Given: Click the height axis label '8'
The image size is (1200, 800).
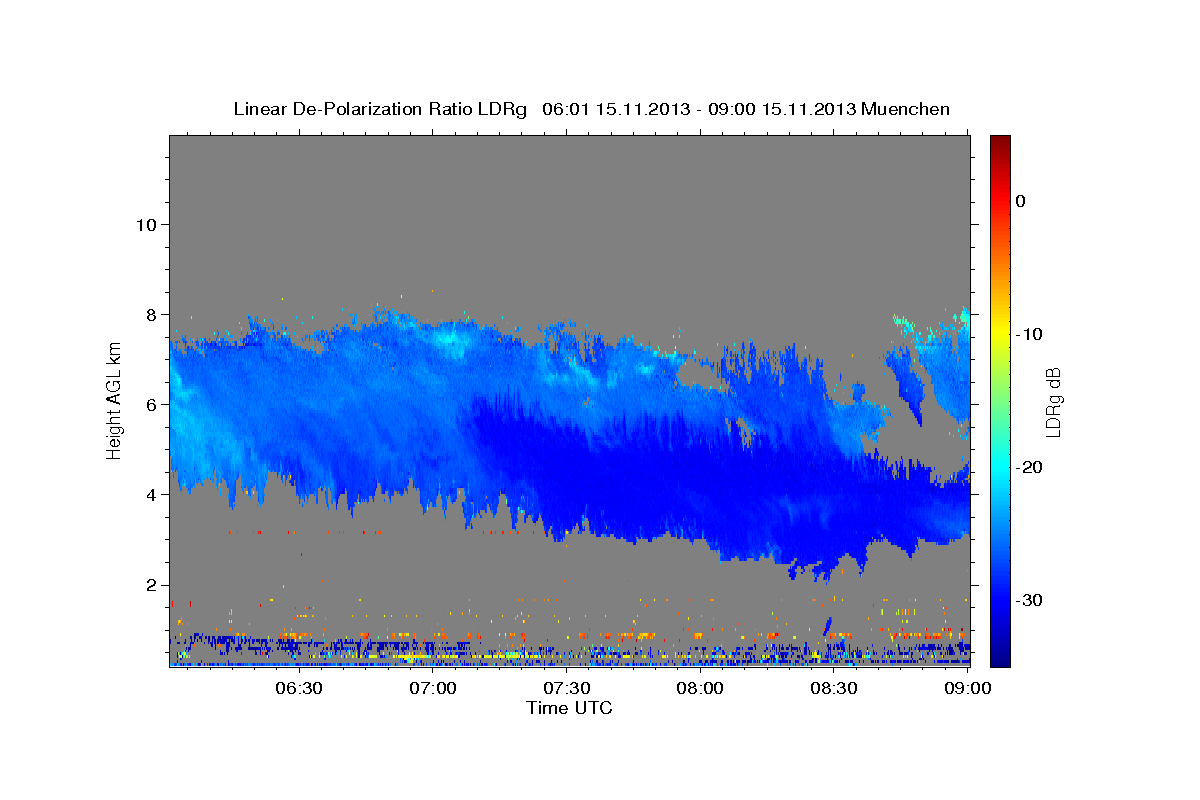Looking at the screenshot, I should pyautogui.click(x=152, y=314).
